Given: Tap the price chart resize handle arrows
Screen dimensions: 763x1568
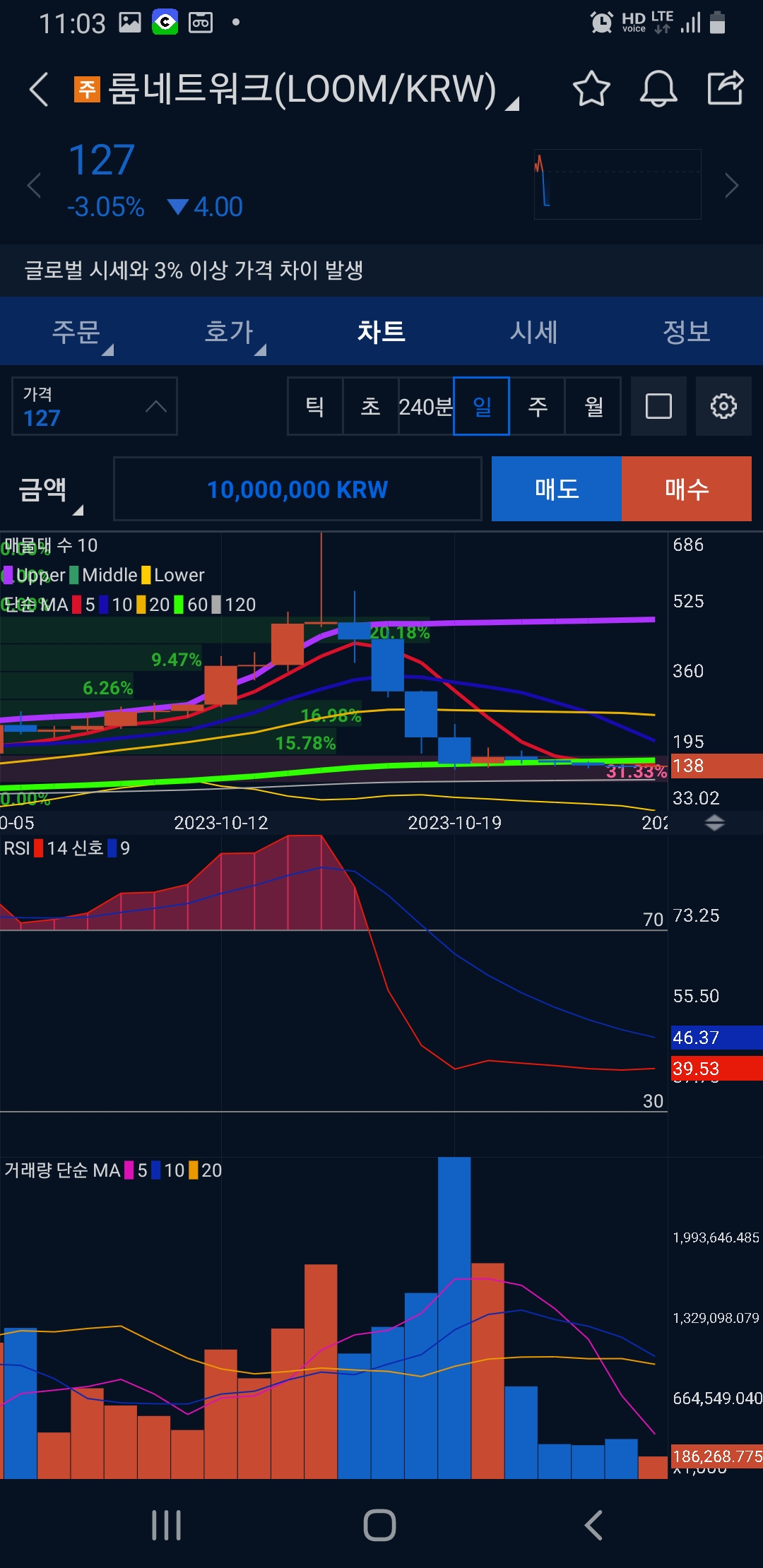Looking at the screenshot, I should (x=715, y=823).
